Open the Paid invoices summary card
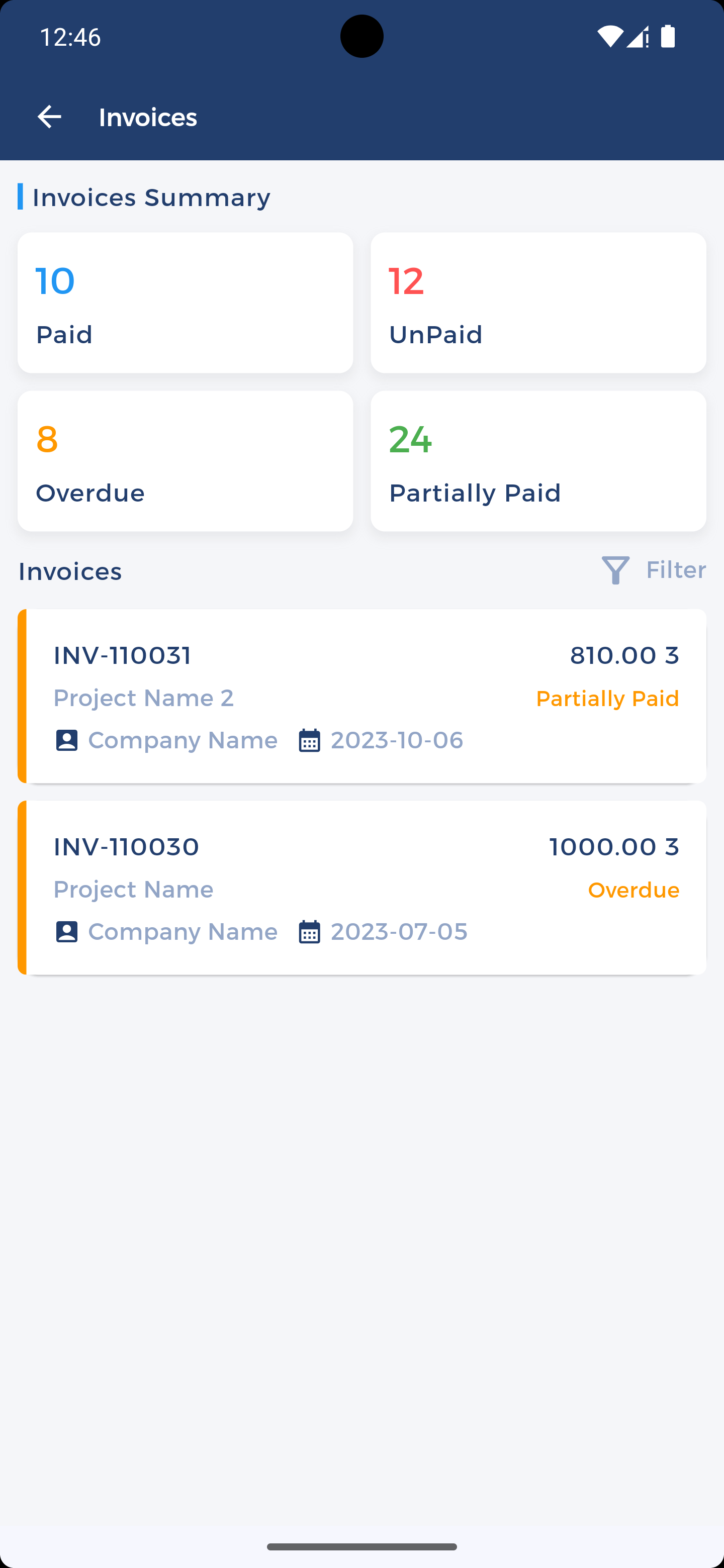The image size is (724, 1568). (x=185, y=303)
